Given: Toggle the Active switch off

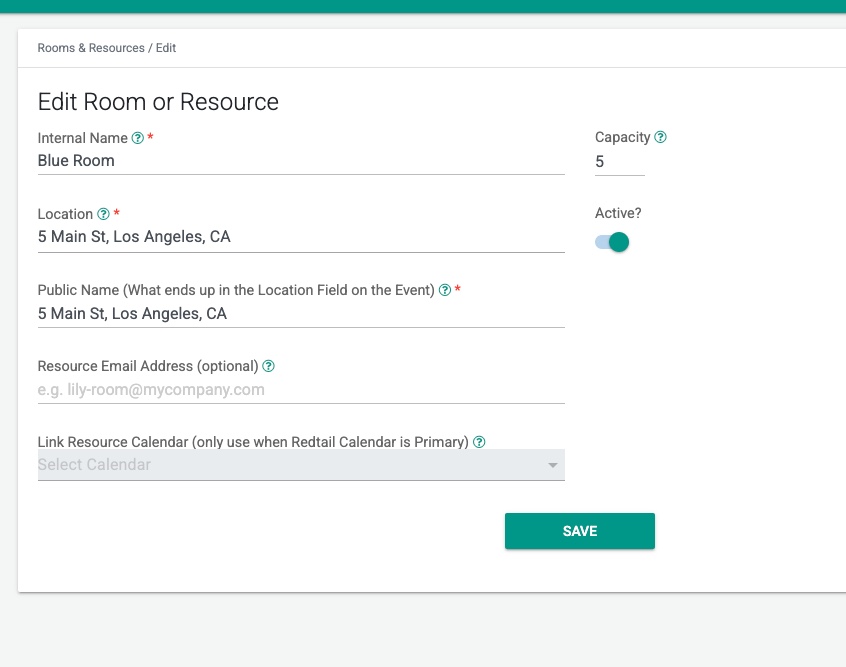Looking at the screenshot, I should [612, 242].
